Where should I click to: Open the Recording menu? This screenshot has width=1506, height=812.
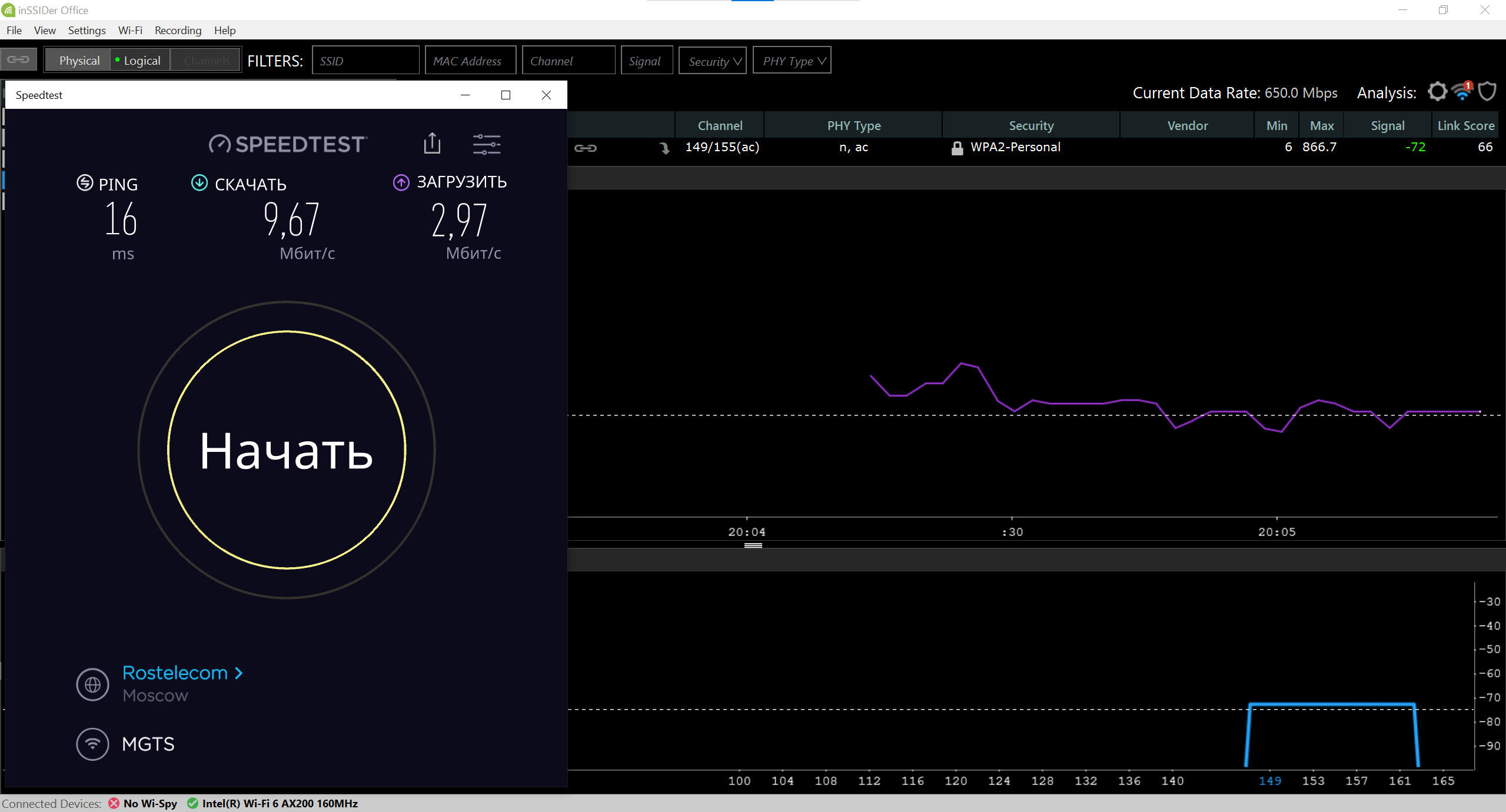[x=178, y=30]
